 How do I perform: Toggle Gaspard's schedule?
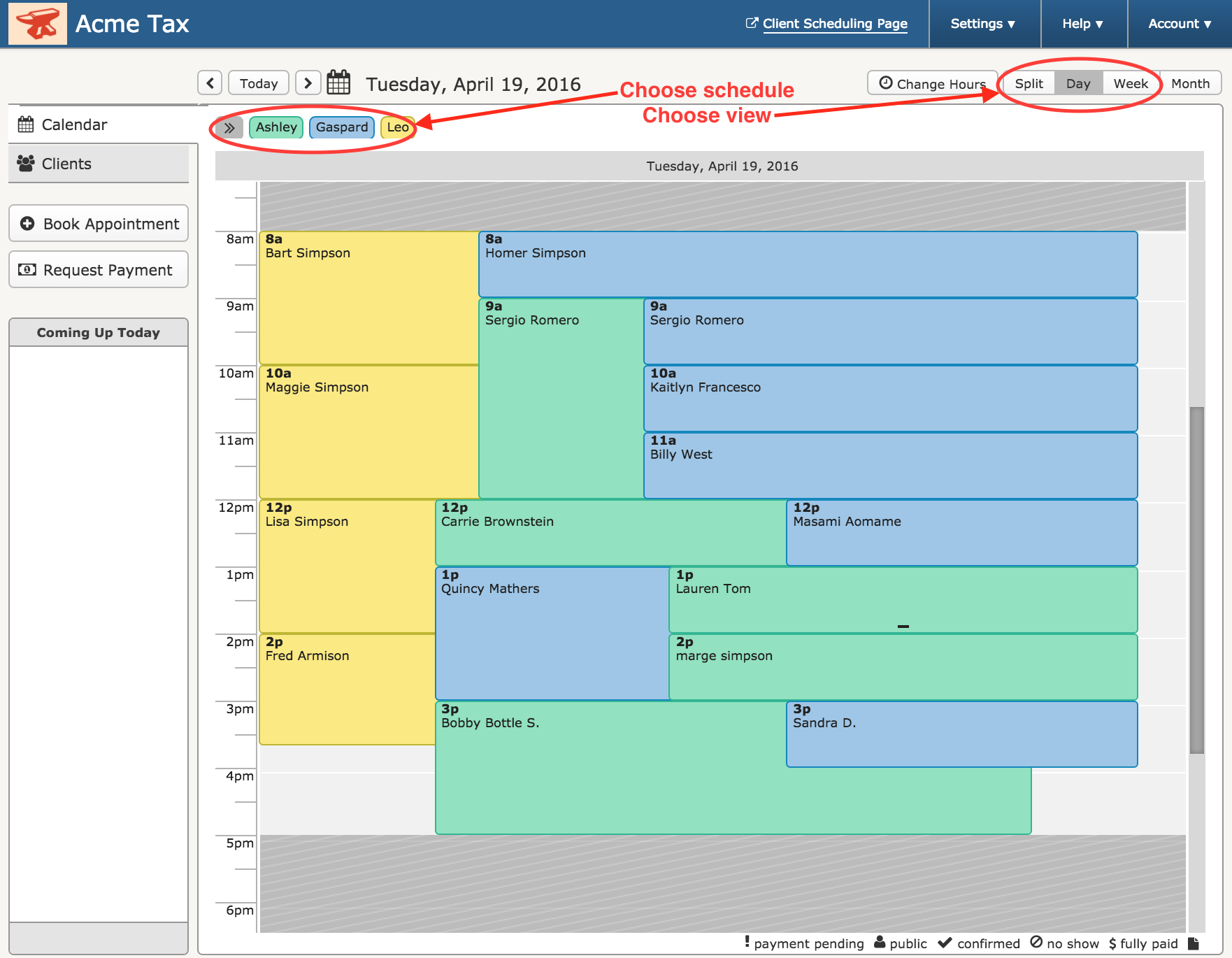(342, 127)
